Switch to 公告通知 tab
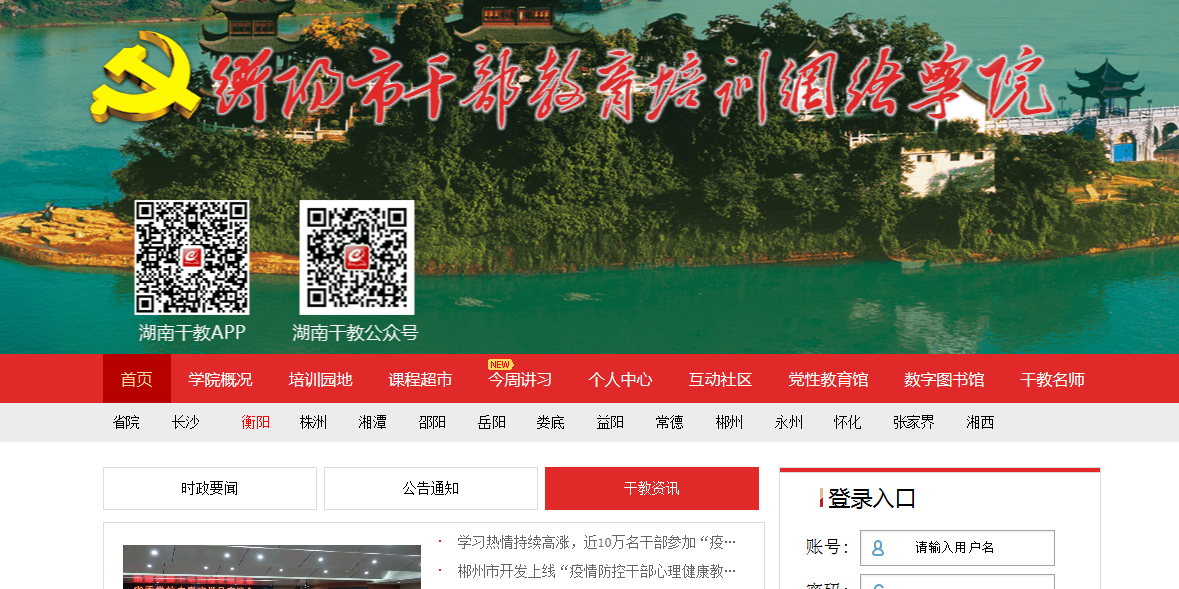Image resolution: width=1179 pixels, height=589 pixels. (x=431, y=488)
